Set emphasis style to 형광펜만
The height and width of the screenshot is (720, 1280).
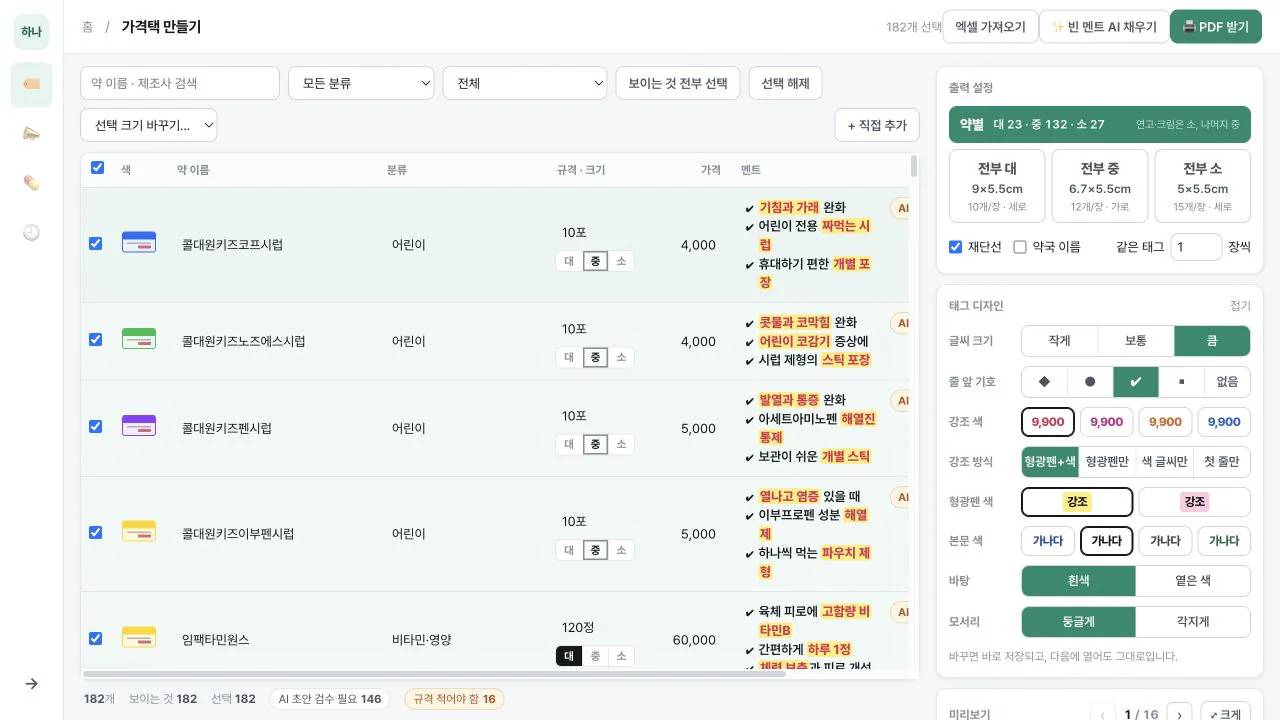click(x=1107, y=461)
